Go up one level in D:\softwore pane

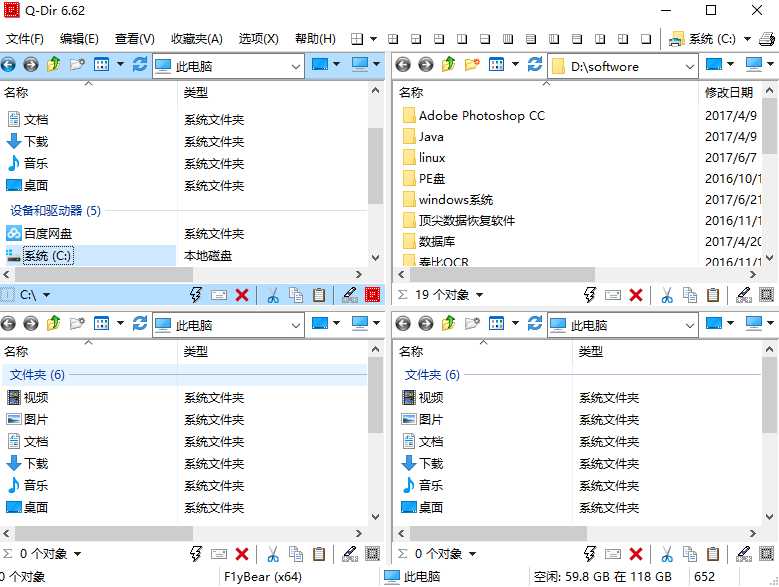(x=449, y=65)
